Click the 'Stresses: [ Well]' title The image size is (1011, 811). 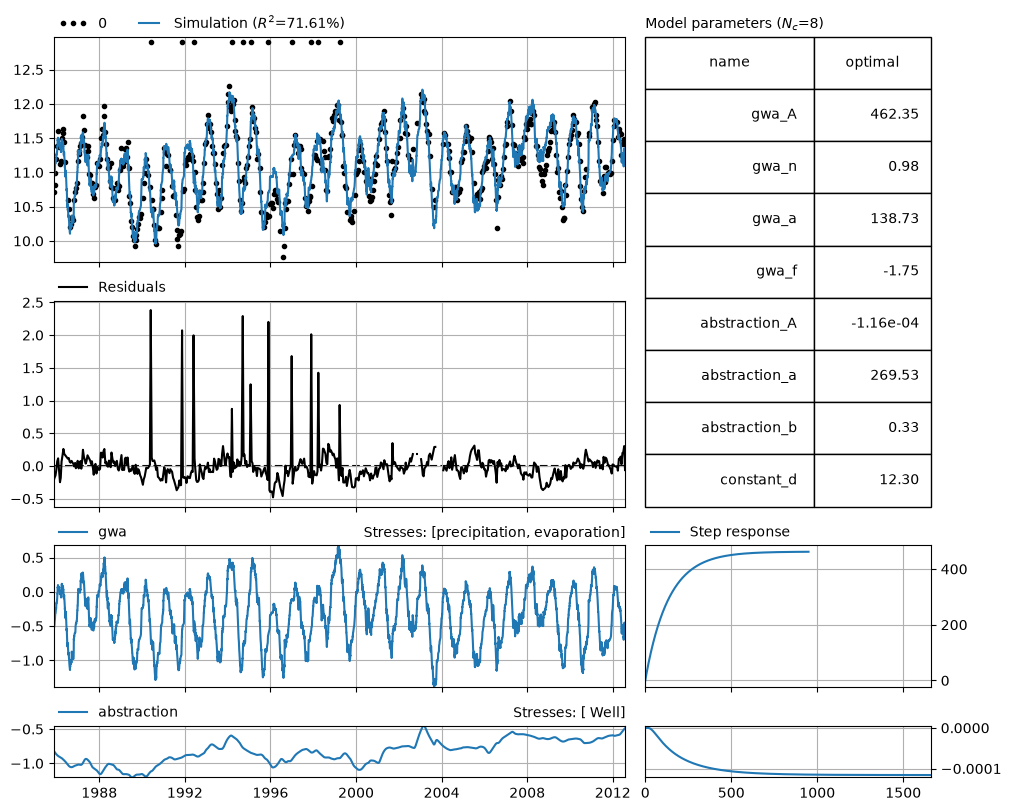point(569,712)
